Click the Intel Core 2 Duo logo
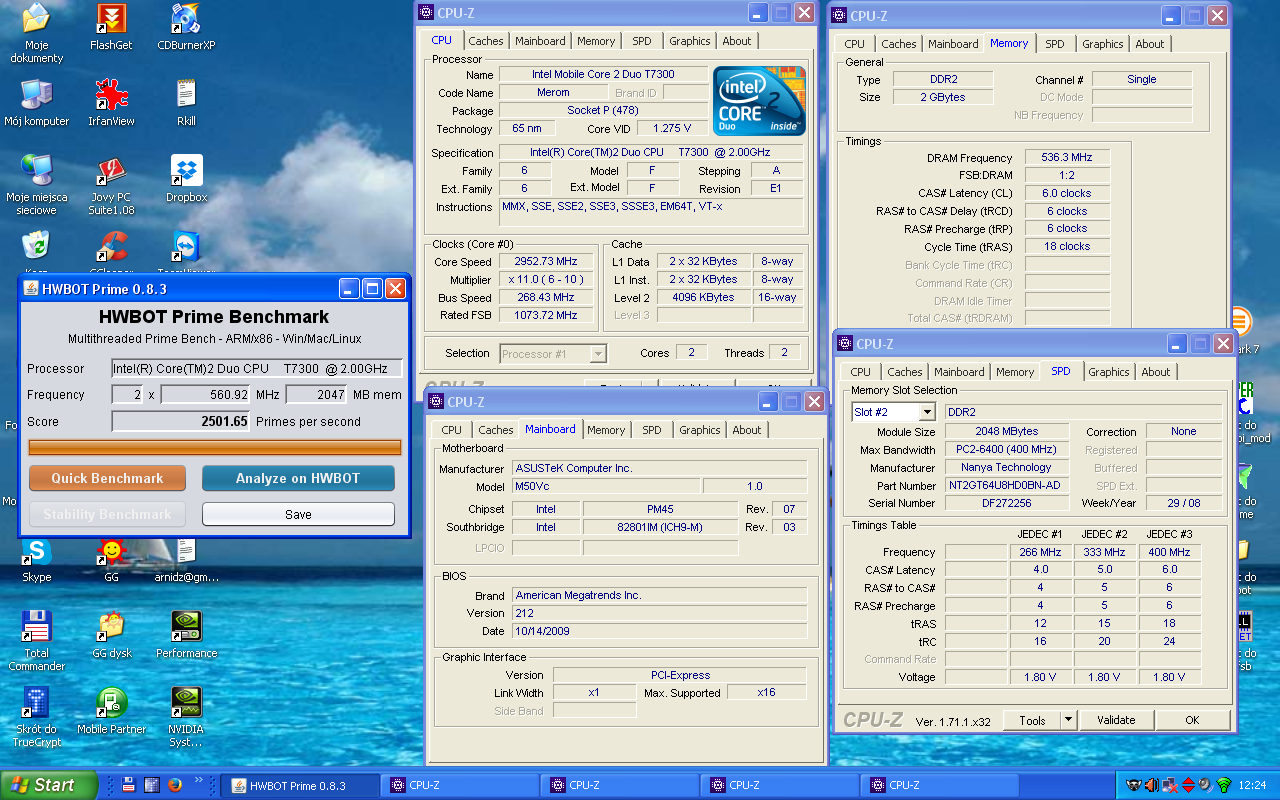This screenshot has height=800, width=1280. [x=759, y=101]
